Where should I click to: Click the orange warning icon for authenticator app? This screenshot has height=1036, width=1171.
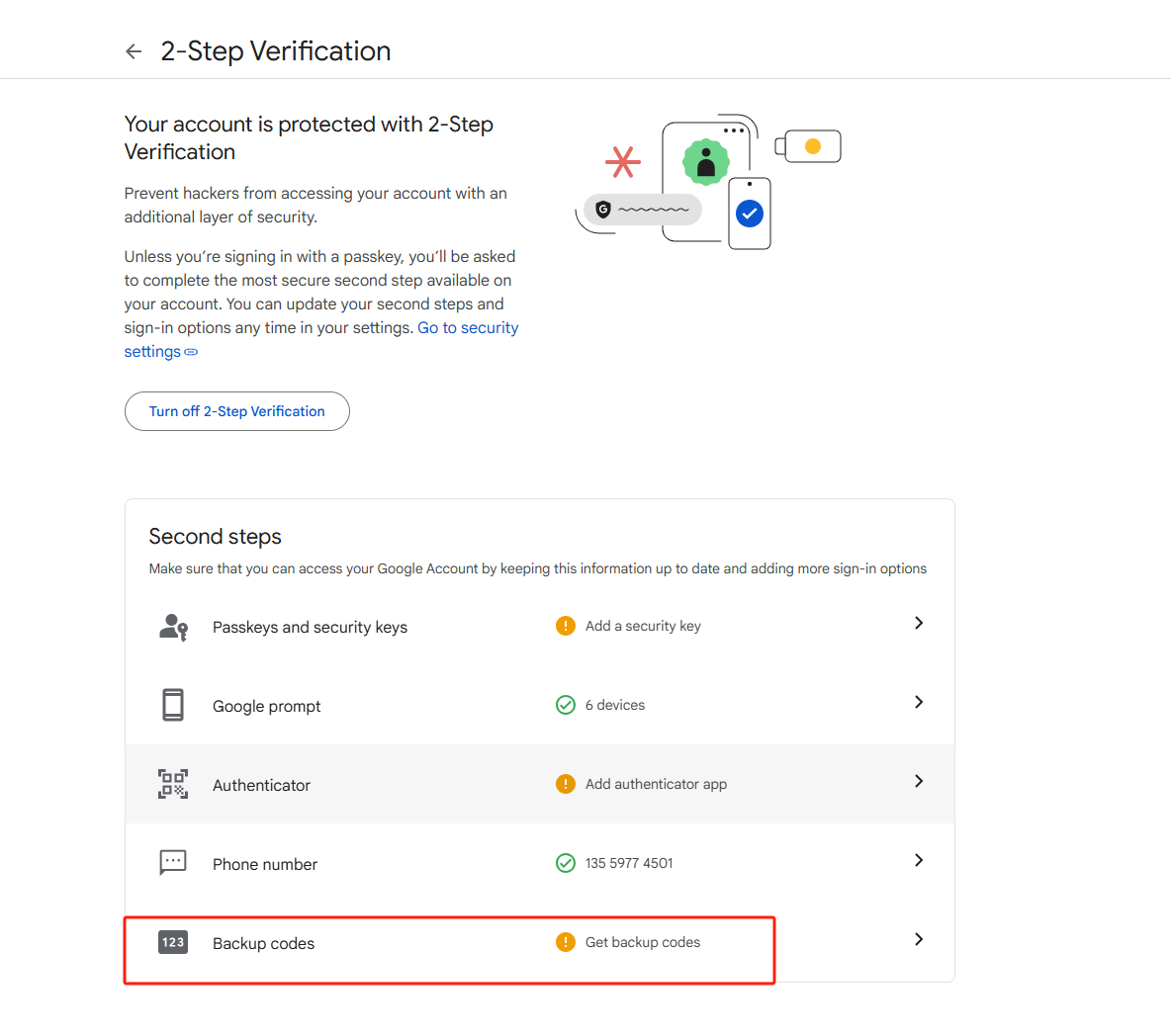[x=566, y=784]
